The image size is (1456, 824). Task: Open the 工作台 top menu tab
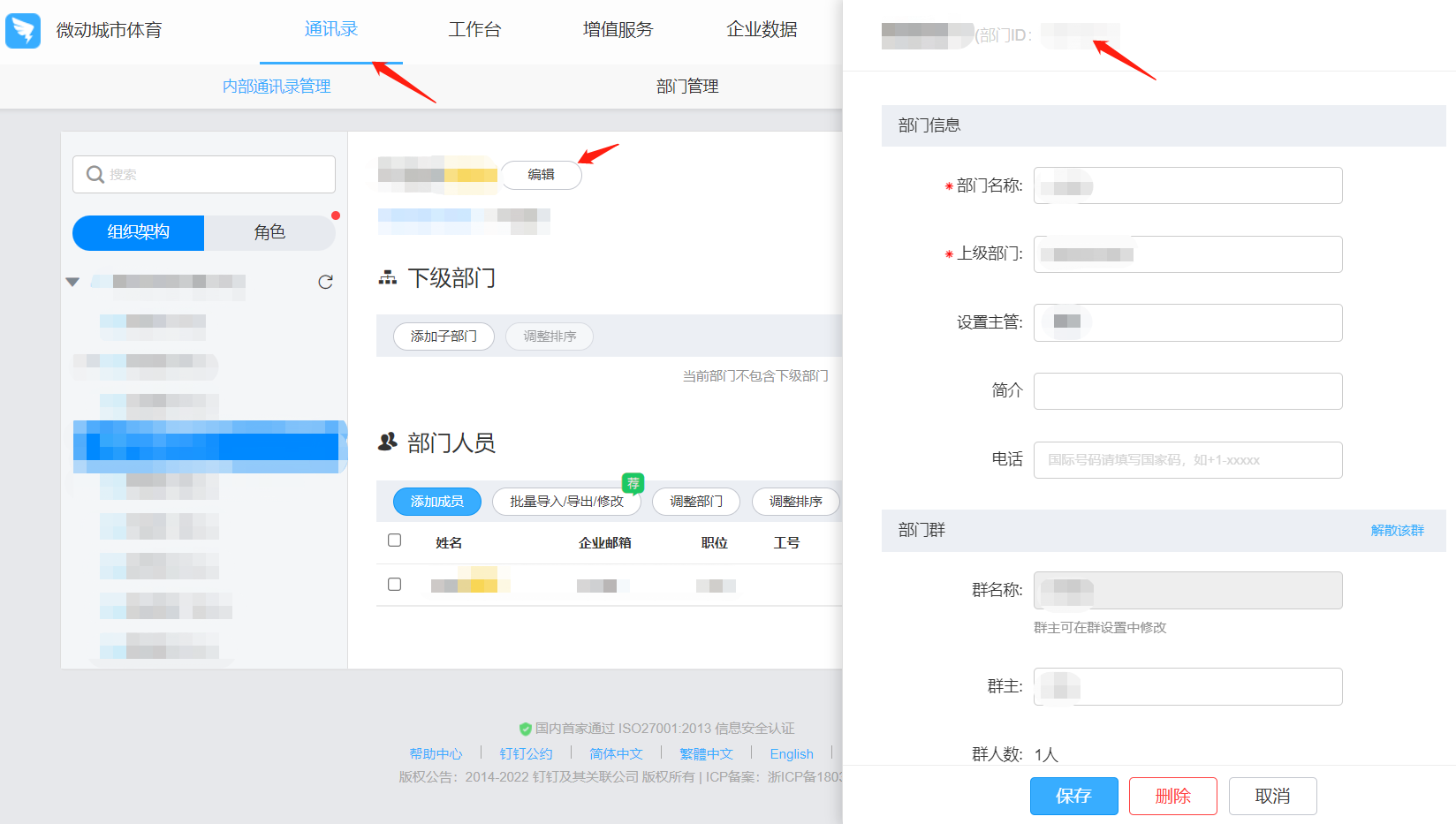[x=474, y=30]
